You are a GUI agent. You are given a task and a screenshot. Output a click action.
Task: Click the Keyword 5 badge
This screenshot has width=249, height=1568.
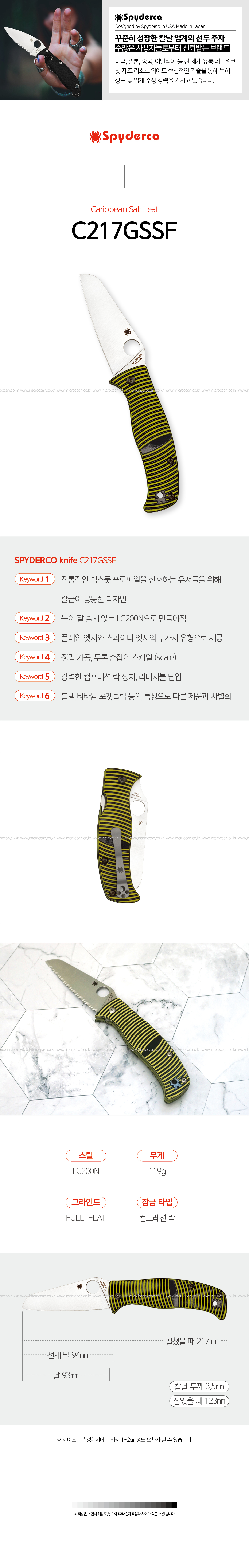point(35,676)
